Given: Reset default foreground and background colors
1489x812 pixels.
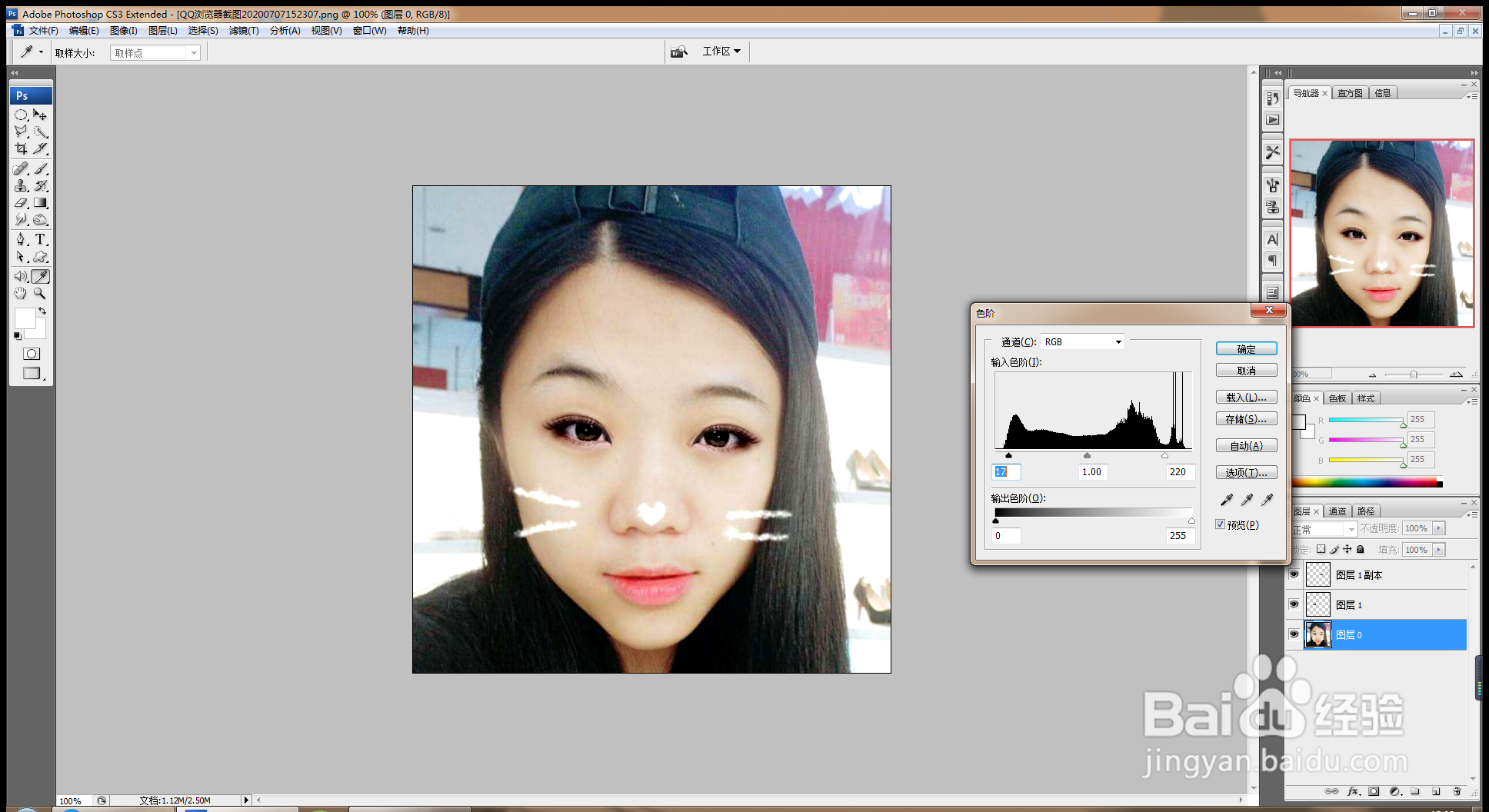Looking at the screenshot, I should [18, 336].
